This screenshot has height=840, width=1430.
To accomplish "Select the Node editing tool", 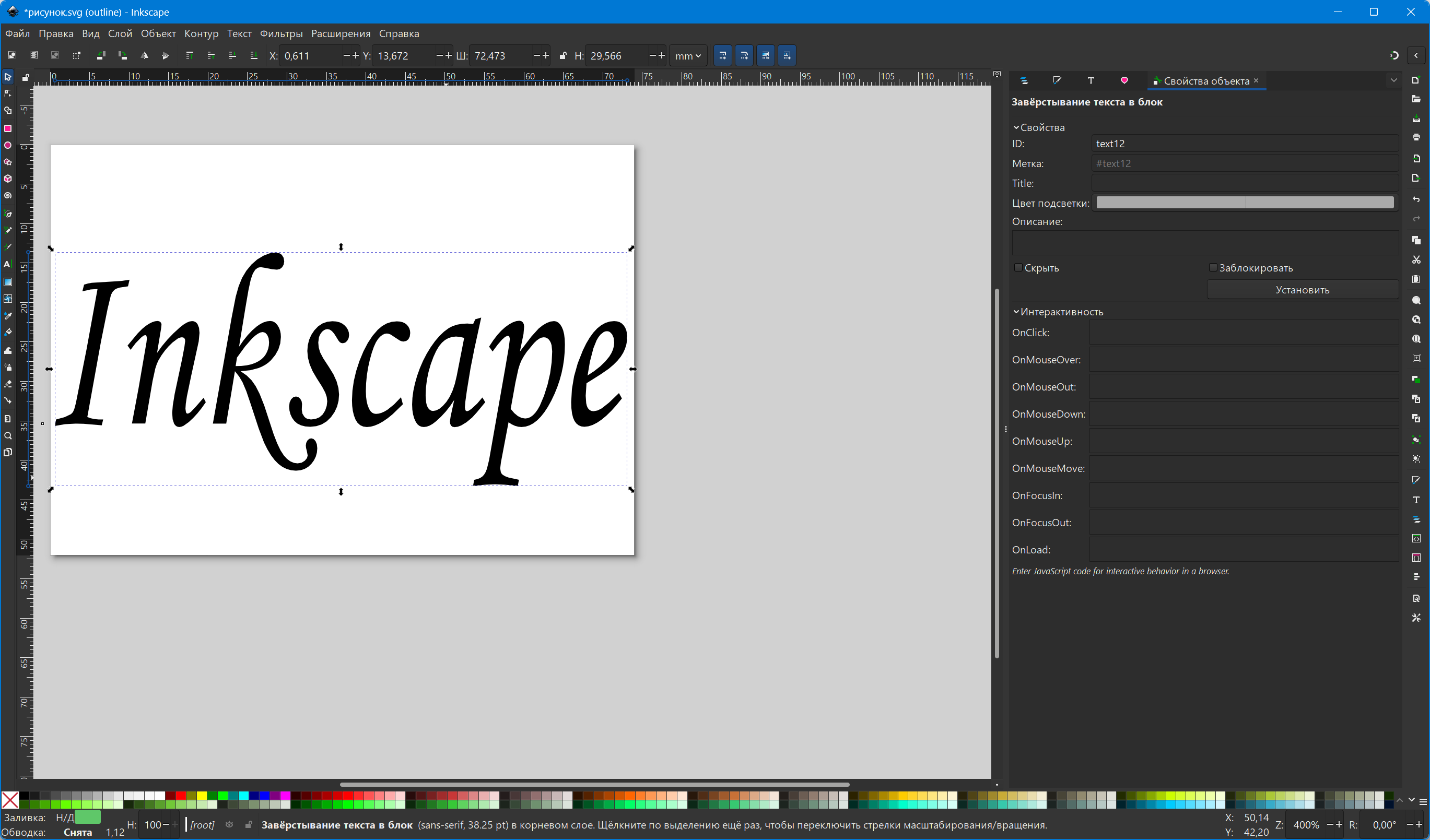I will [x=8, y=93].
